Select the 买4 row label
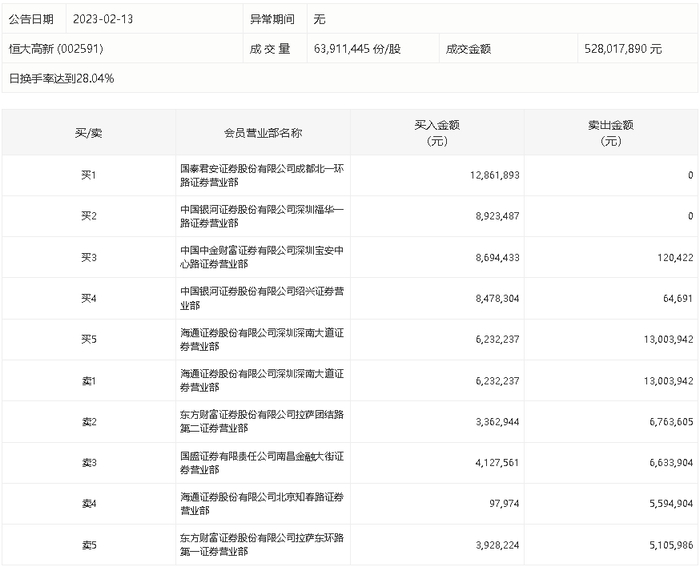This screenshot has width=700, height=567. [88, 298]
